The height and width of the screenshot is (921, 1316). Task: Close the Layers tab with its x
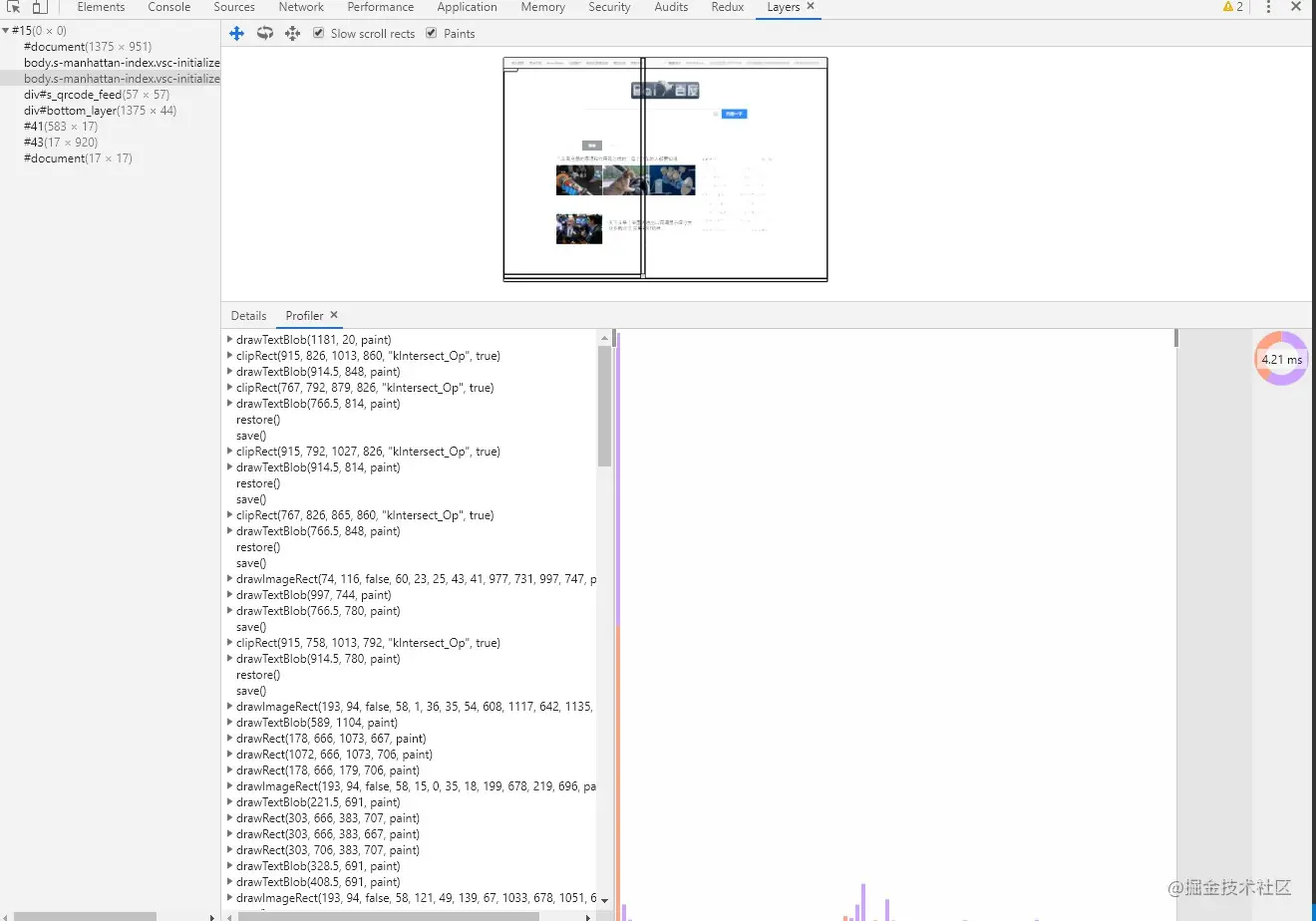(x=811, y=6)
